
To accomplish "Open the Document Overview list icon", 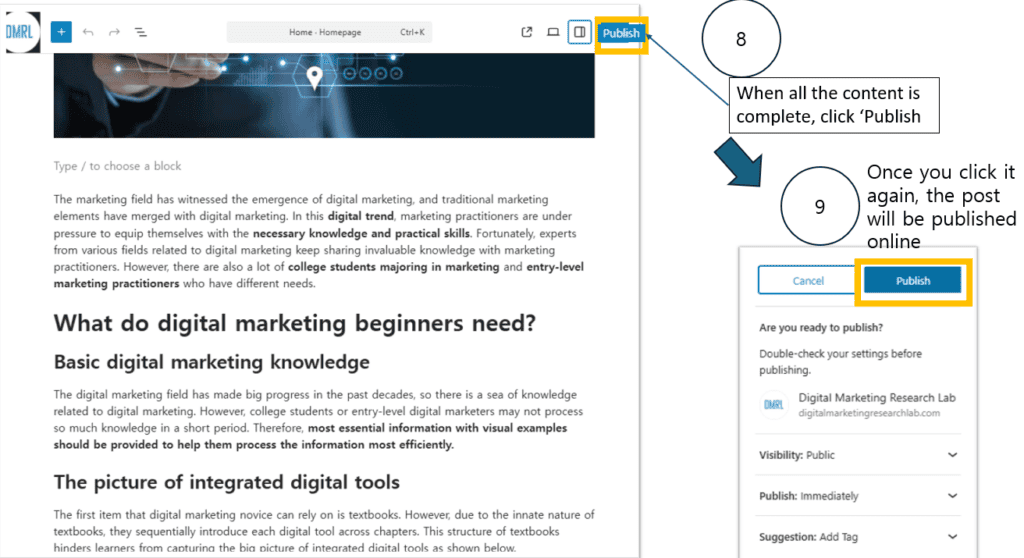I will [141, 32].
